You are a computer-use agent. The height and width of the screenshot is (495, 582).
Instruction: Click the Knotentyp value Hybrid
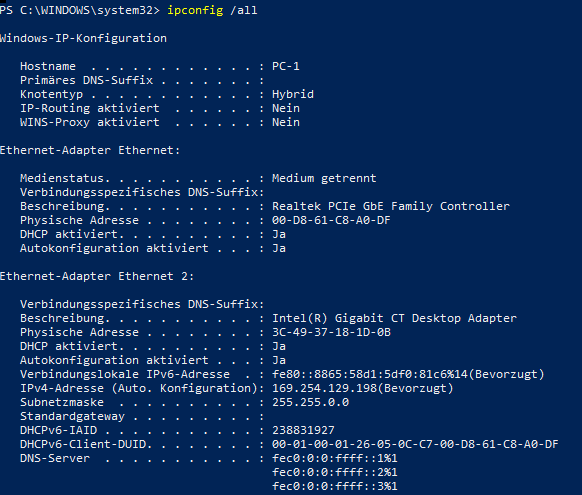click(293, 95)
